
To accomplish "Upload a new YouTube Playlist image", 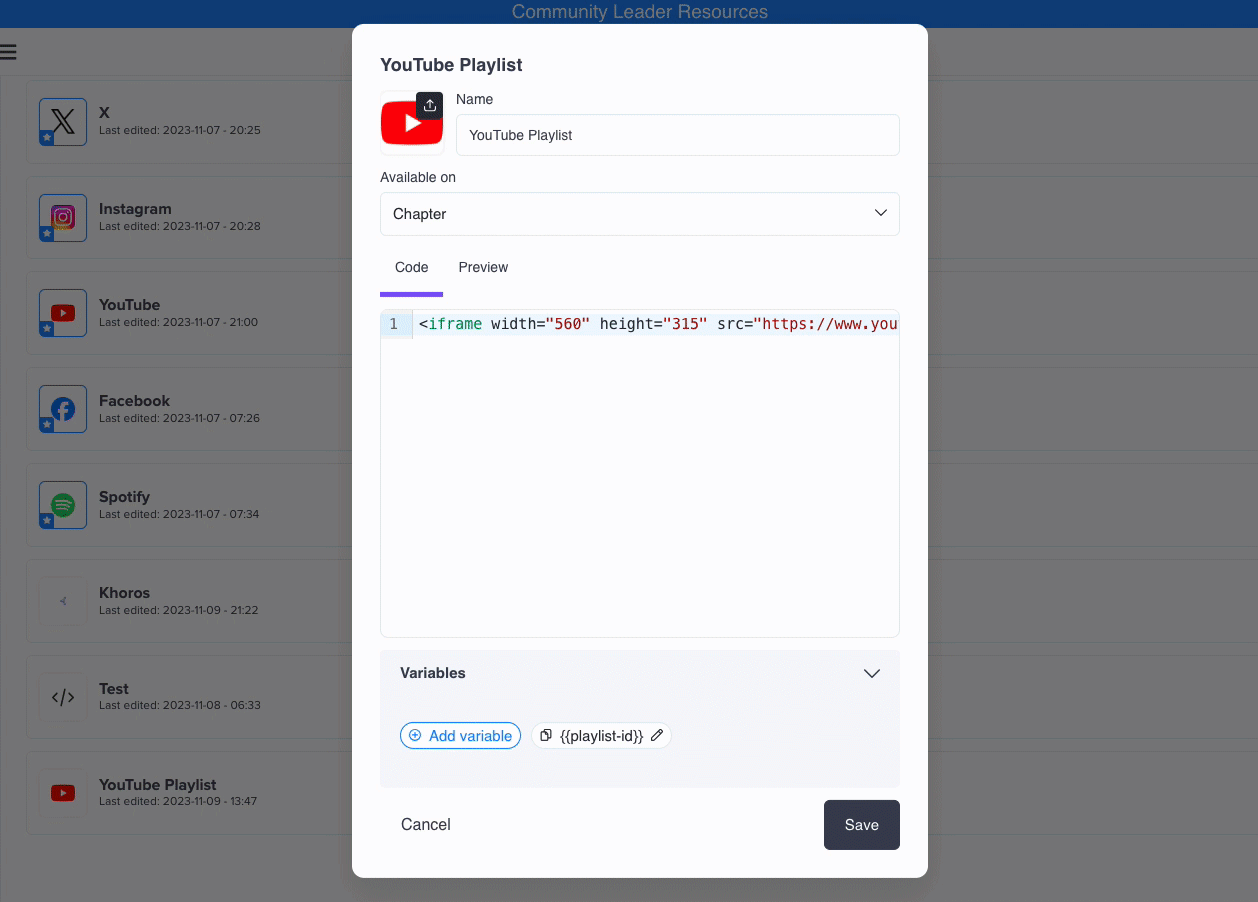I will tap(429, 105).
